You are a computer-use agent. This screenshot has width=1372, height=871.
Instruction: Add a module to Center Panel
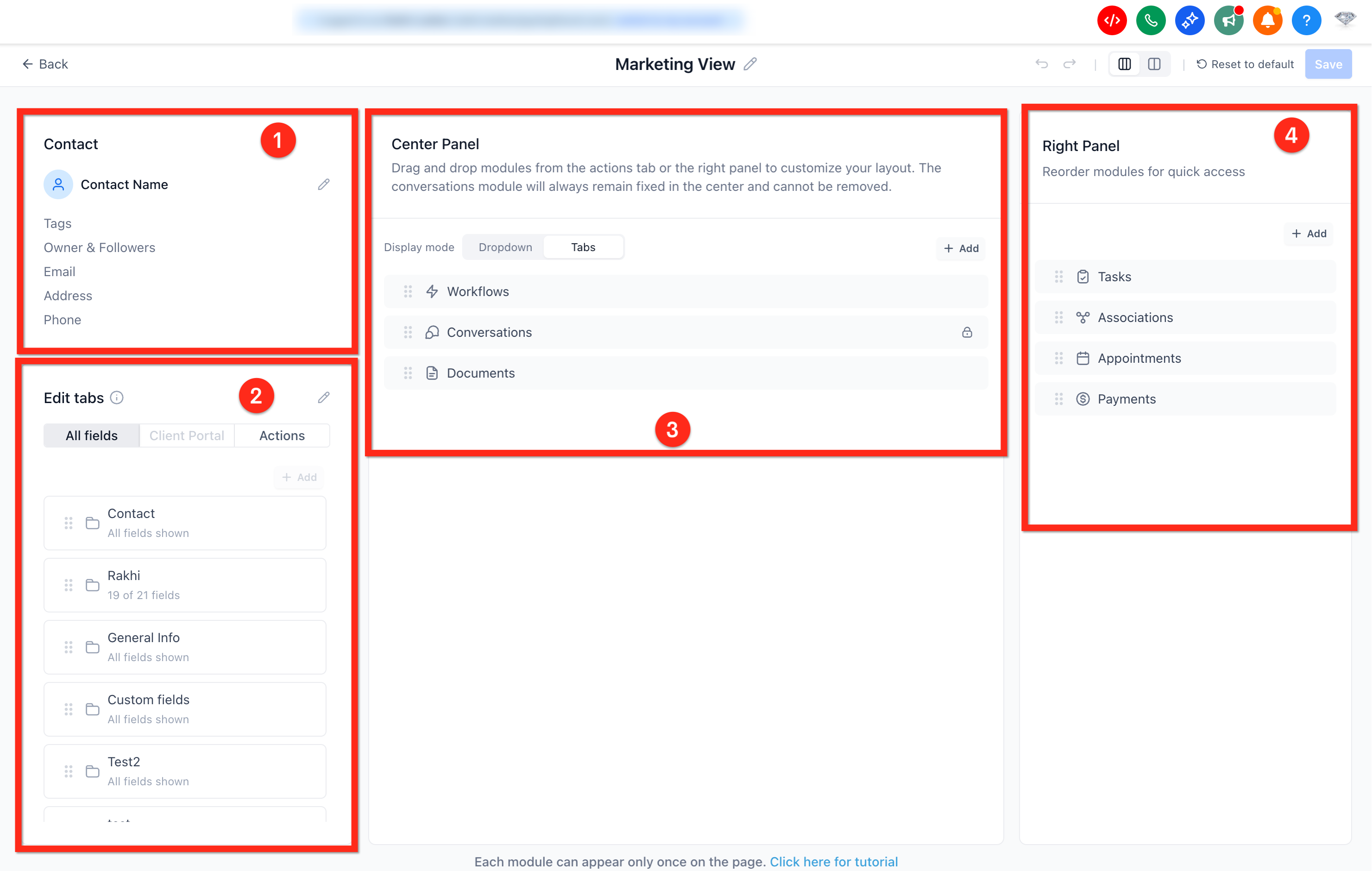pyautogui.click(x=961, y=248)
